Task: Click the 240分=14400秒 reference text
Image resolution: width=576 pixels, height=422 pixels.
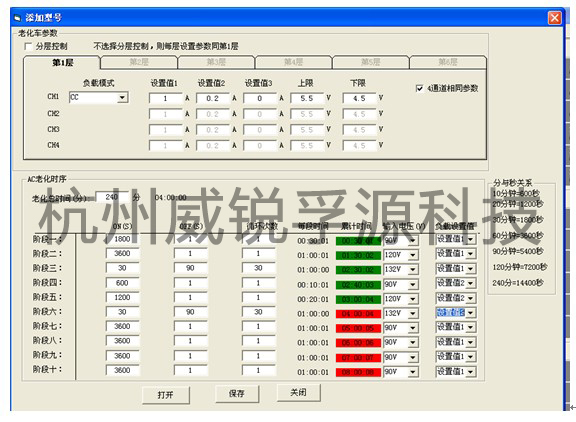Action: tap(518, 283)
